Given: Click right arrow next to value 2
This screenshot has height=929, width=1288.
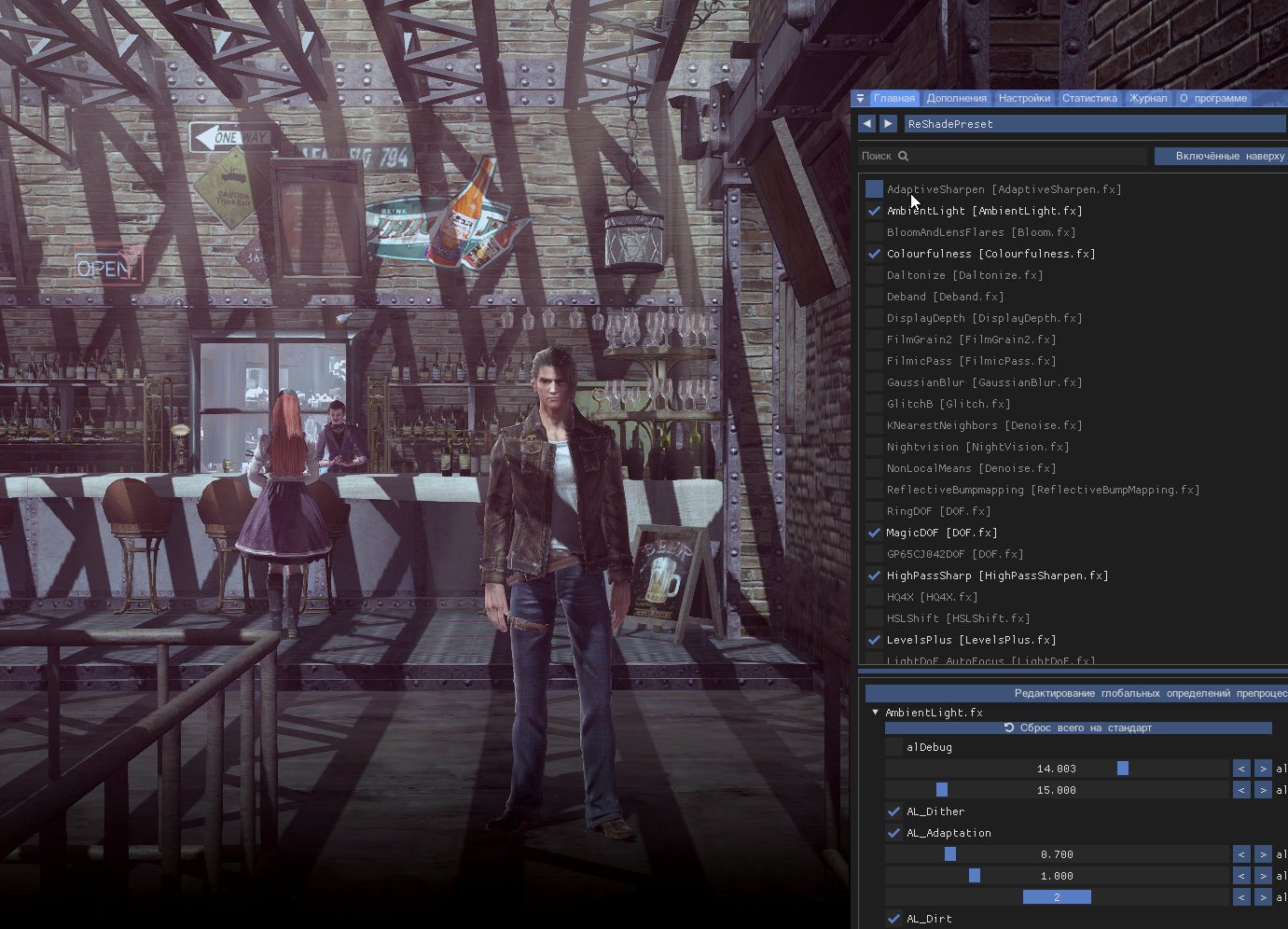Looking at the screenshot, I should (1263, 897).
